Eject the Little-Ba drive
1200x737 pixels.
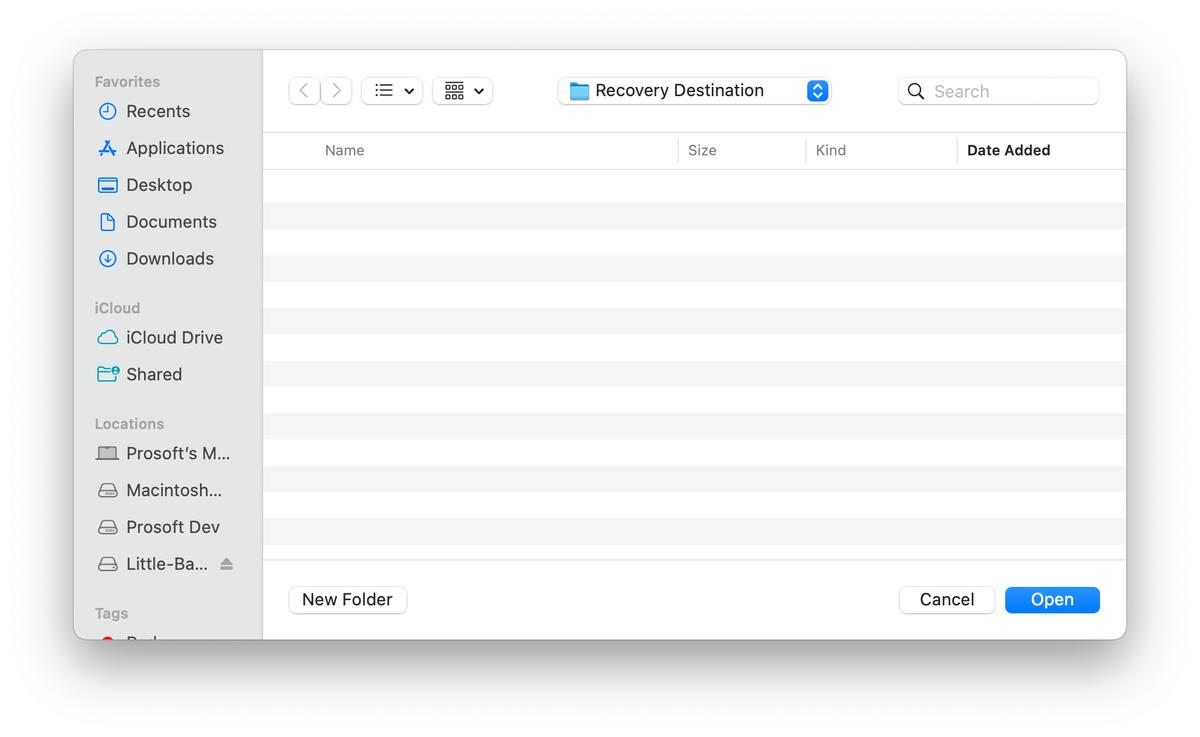tap(225, 563)
